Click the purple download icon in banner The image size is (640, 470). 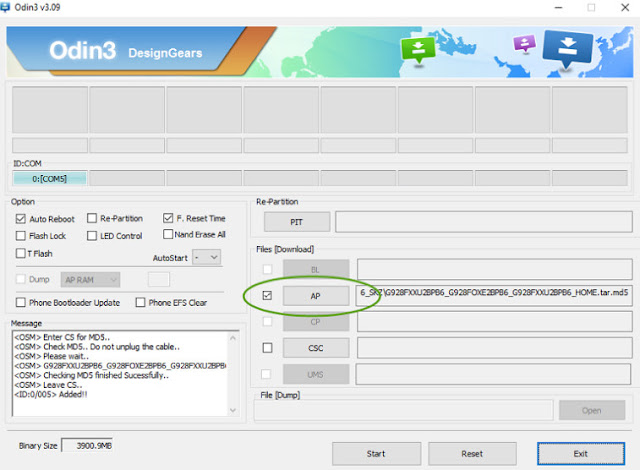point(524,43)
